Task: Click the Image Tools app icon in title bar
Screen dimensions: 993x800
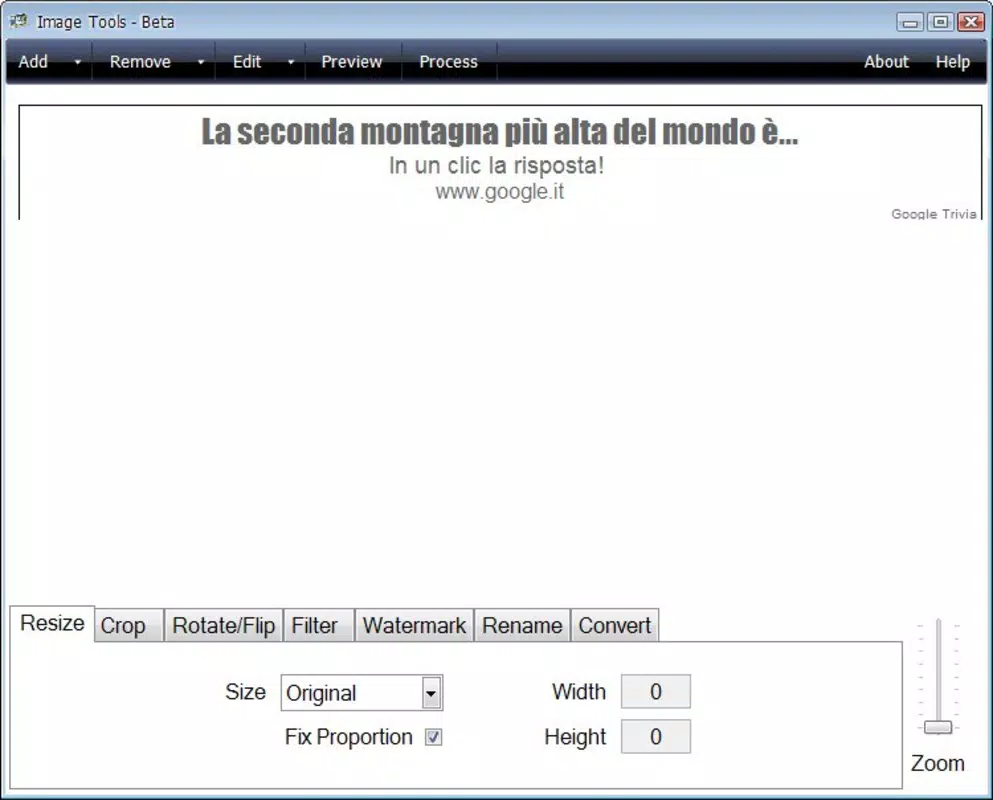Action: click(18, 21)
